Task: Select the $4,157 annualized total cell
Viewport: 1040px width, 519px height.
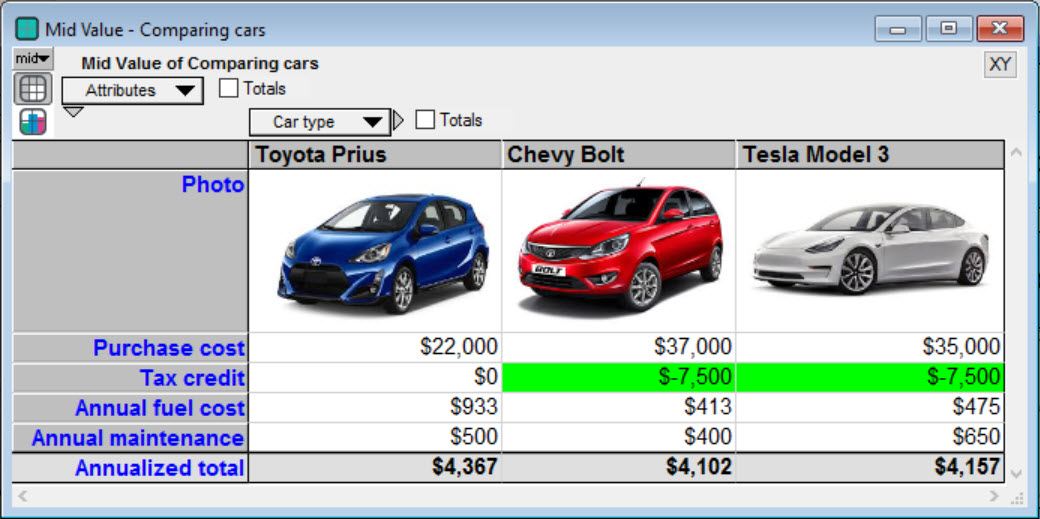Action: click(870, 467)
